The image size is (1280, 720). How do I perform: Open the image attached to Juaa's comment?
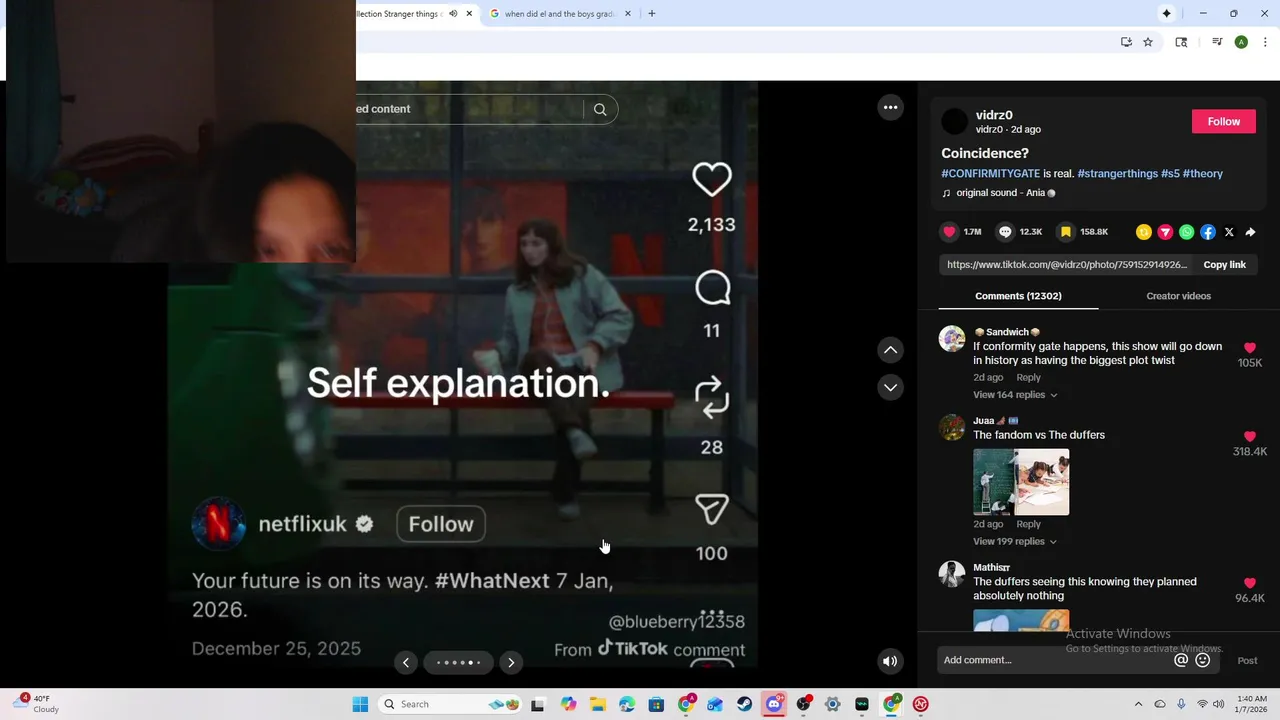pos(1021,482)
